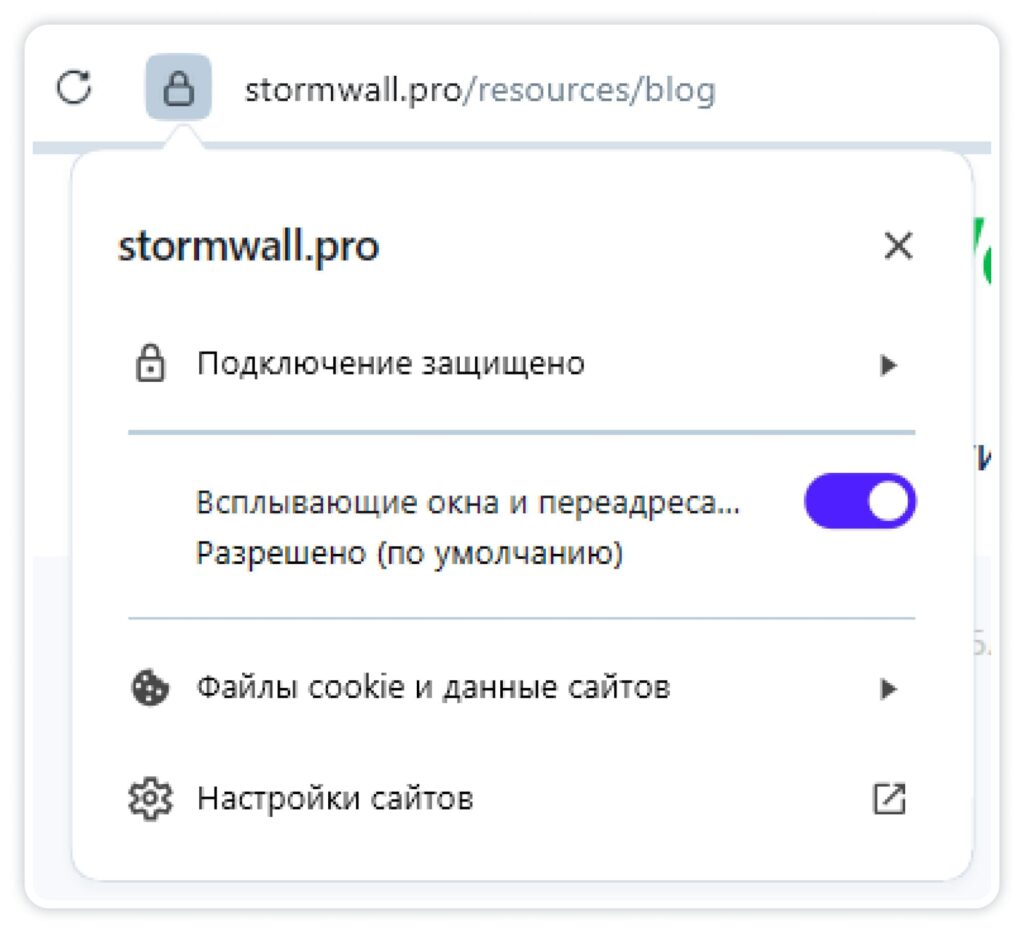This screenshot has height=933, width=1024.
Task: Expand the arrow beside 'Файлы cookie и данные сайтов'
Action: click(x=888, y=688)
